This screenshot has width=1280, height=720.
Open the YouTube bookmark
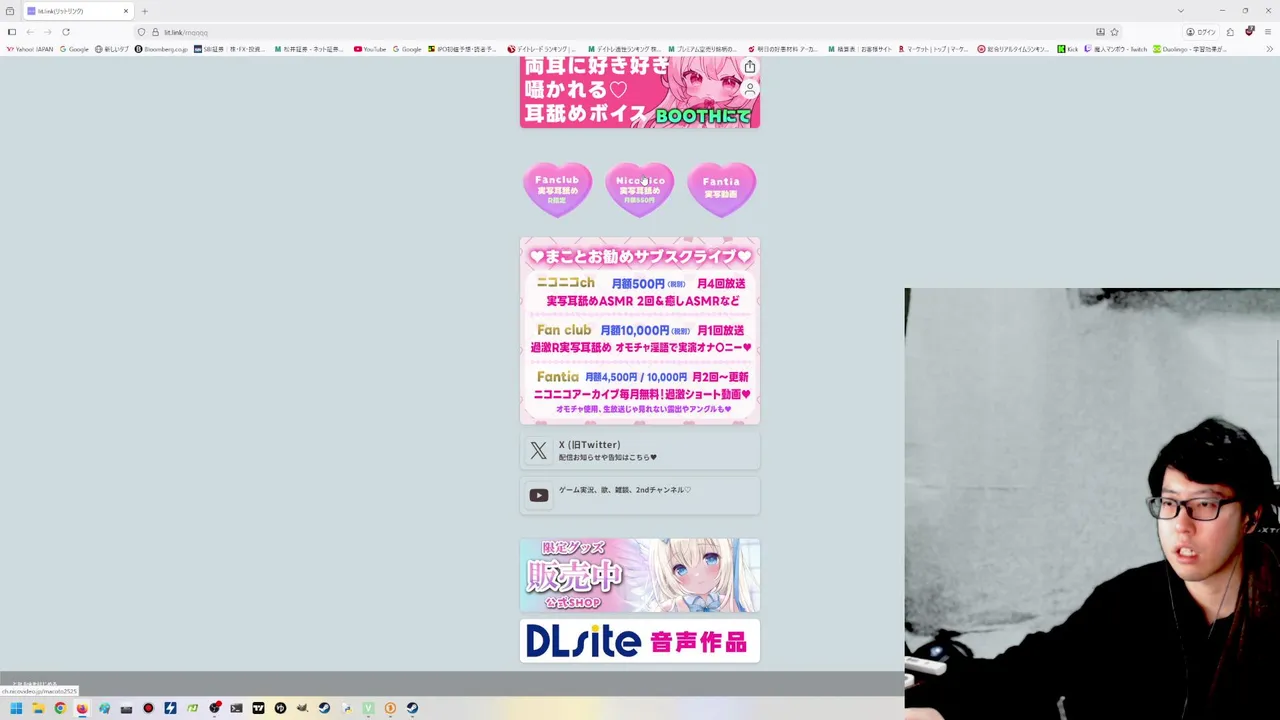tap(370, 49)
